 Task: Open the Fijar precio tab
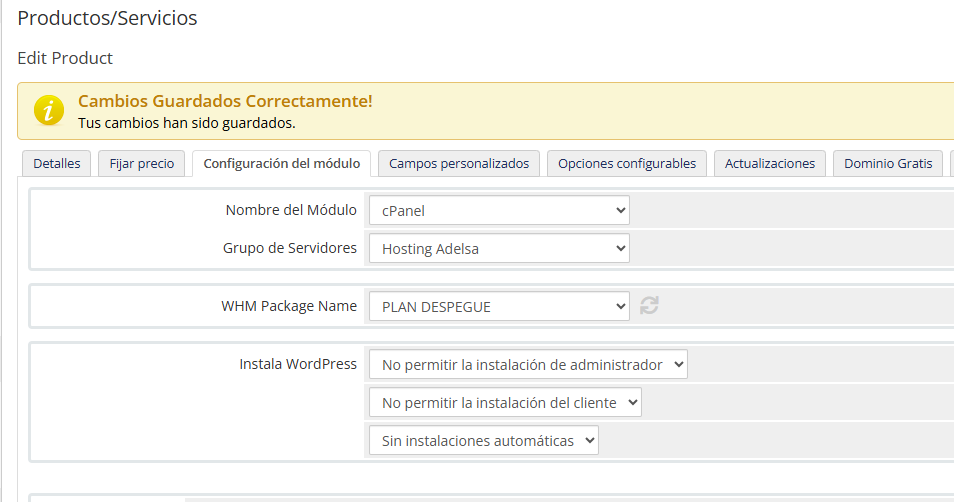[x=141, y=164]
